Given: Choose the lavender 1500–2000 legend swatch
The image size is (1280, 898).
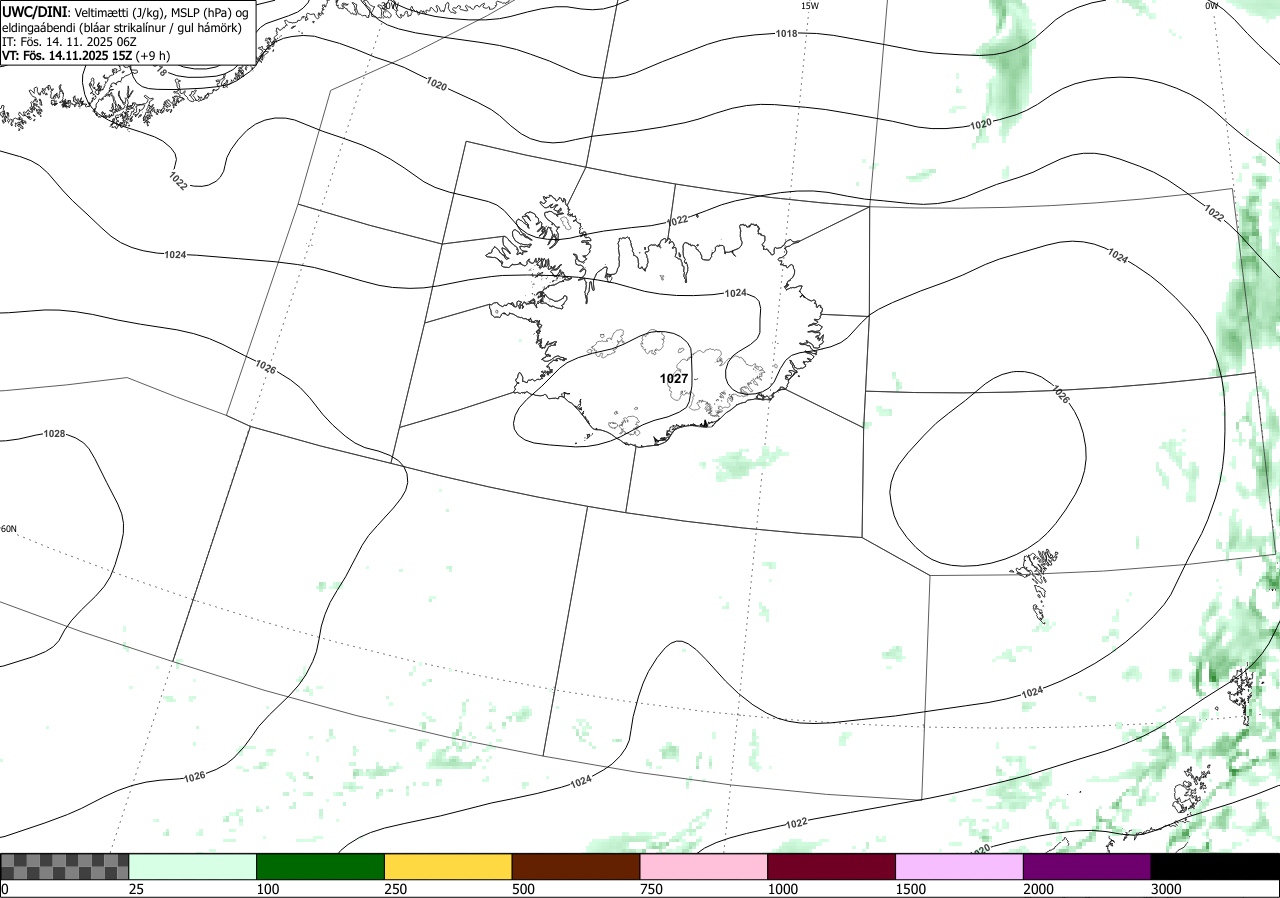Looking at the screenshot, I should tap(960, 866).
